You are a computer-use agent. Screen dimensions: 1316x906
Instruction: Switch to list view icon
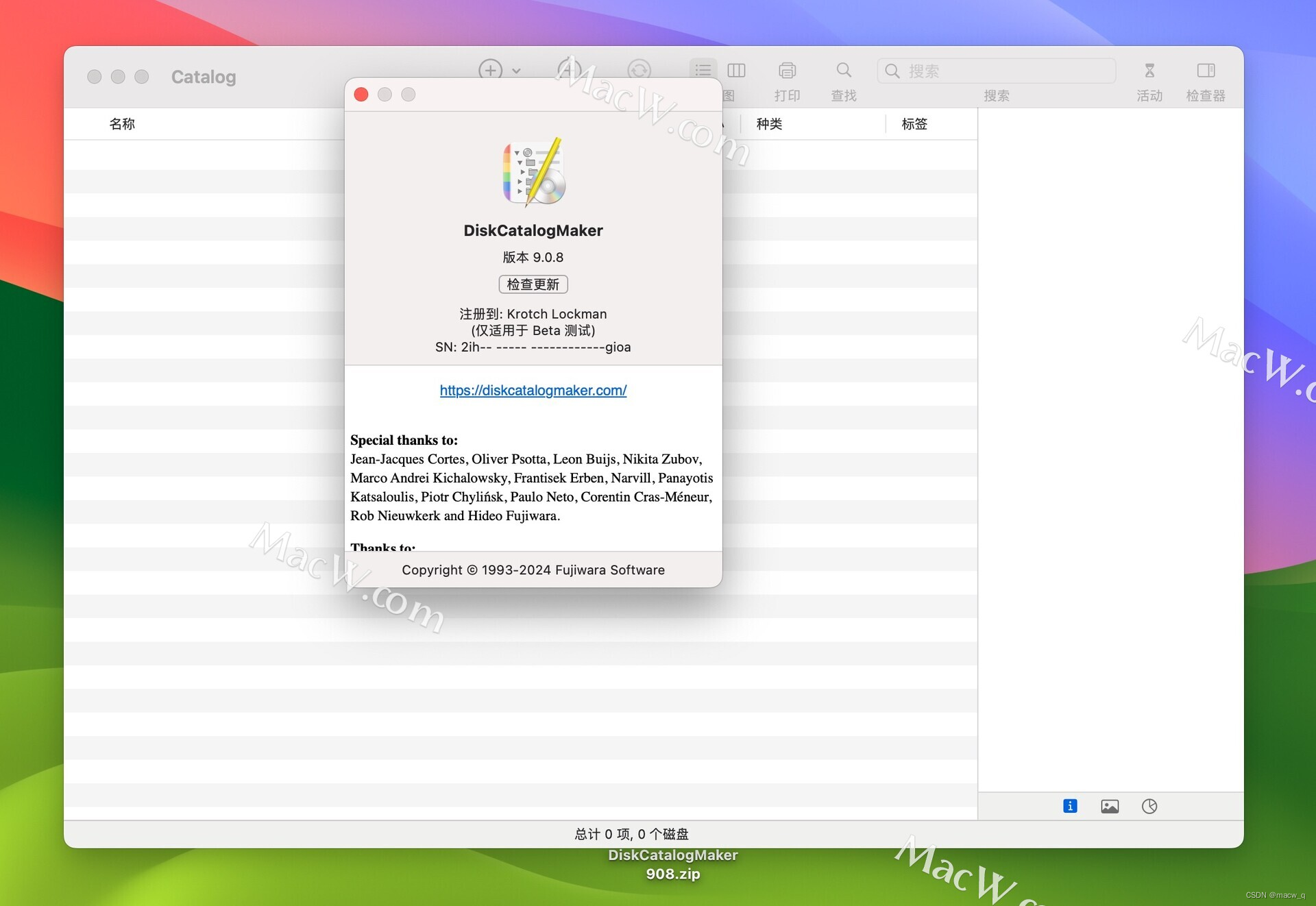703,70
